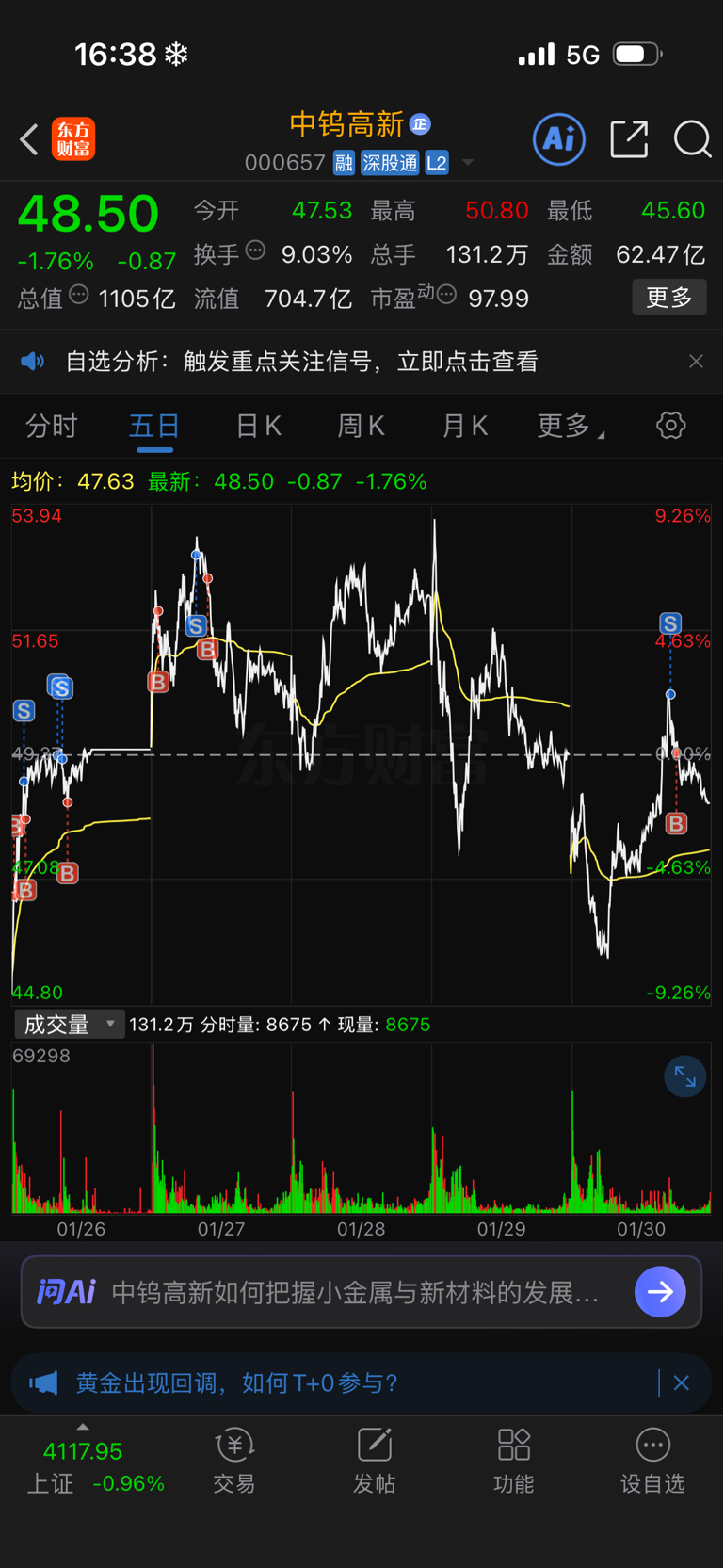Tap 金额 value 62.47亿
This screenshot has height=1568, width=724.
click(x=660, y=254)
